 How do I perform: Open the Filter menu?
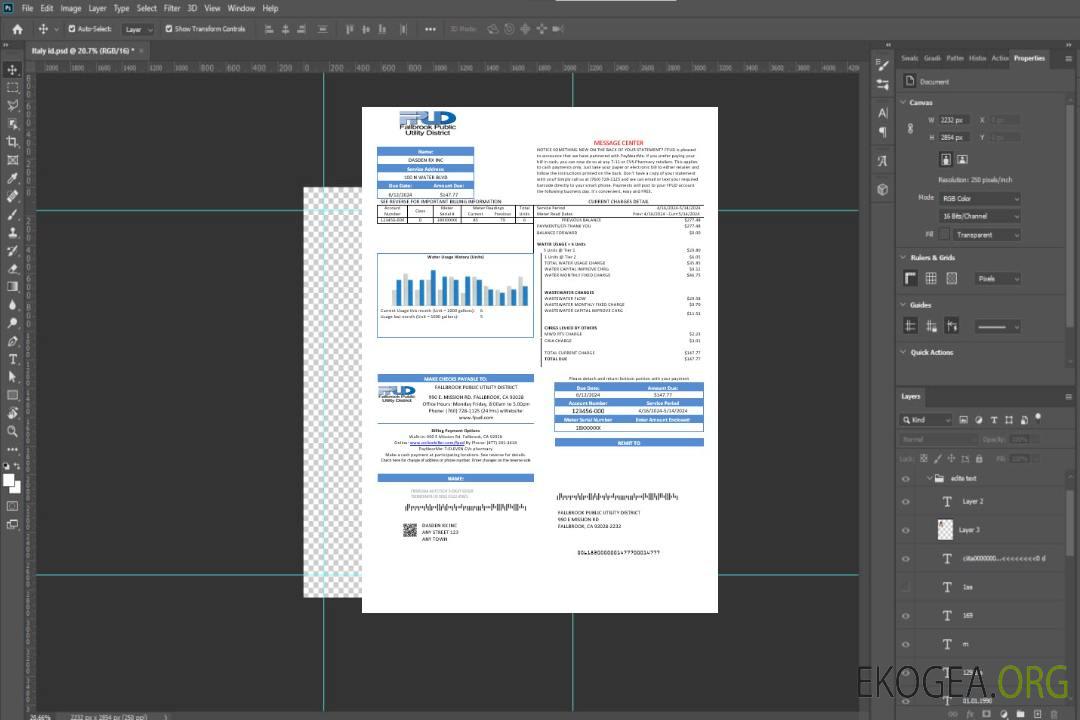pos(172,8)
